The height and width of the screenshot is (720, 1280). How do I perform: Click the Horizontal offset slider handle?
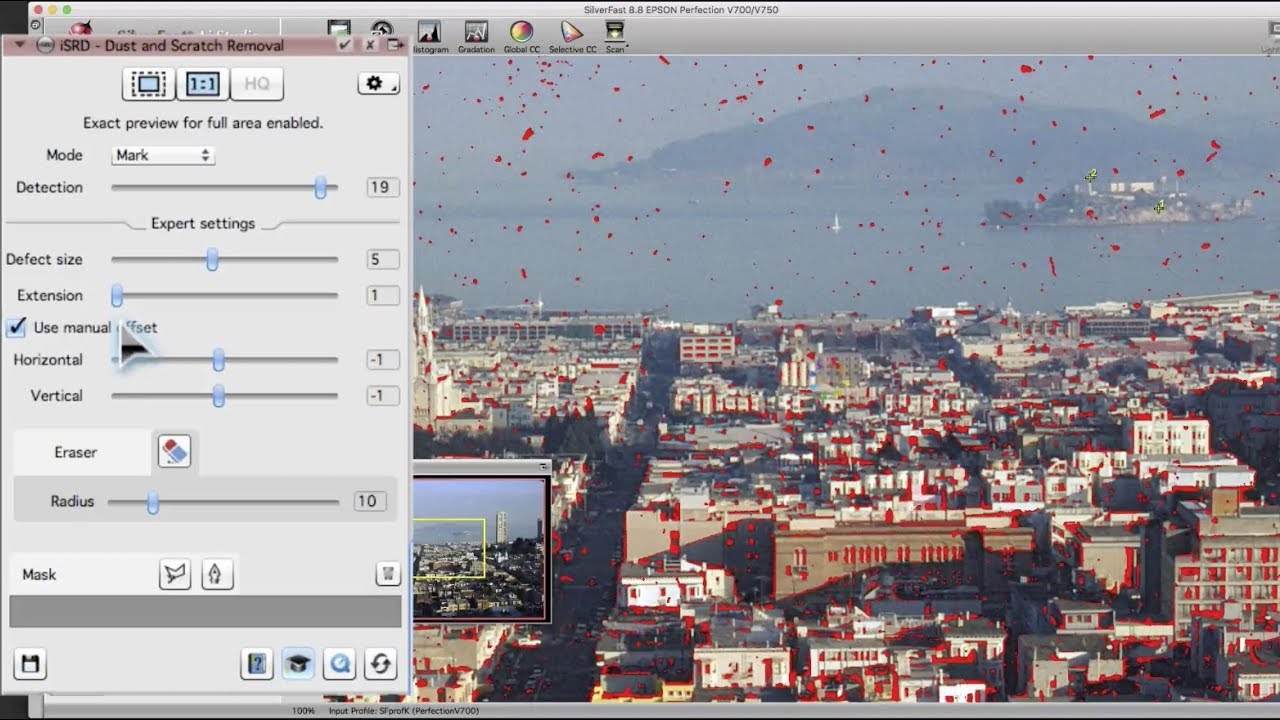[218, 359]
